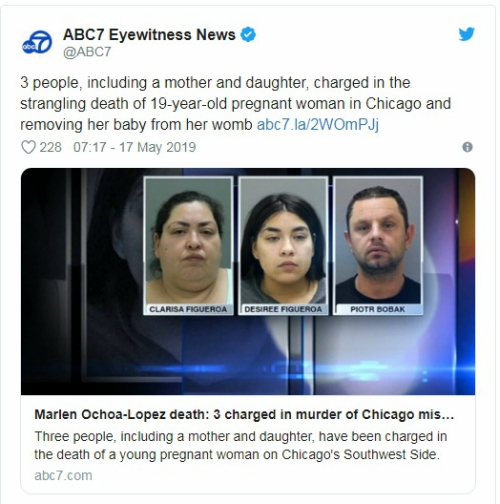Viewport: 500px width, 504px height.
Task: Click the DESIREE FIGUEROA name caption
Action: pos(283,309)
